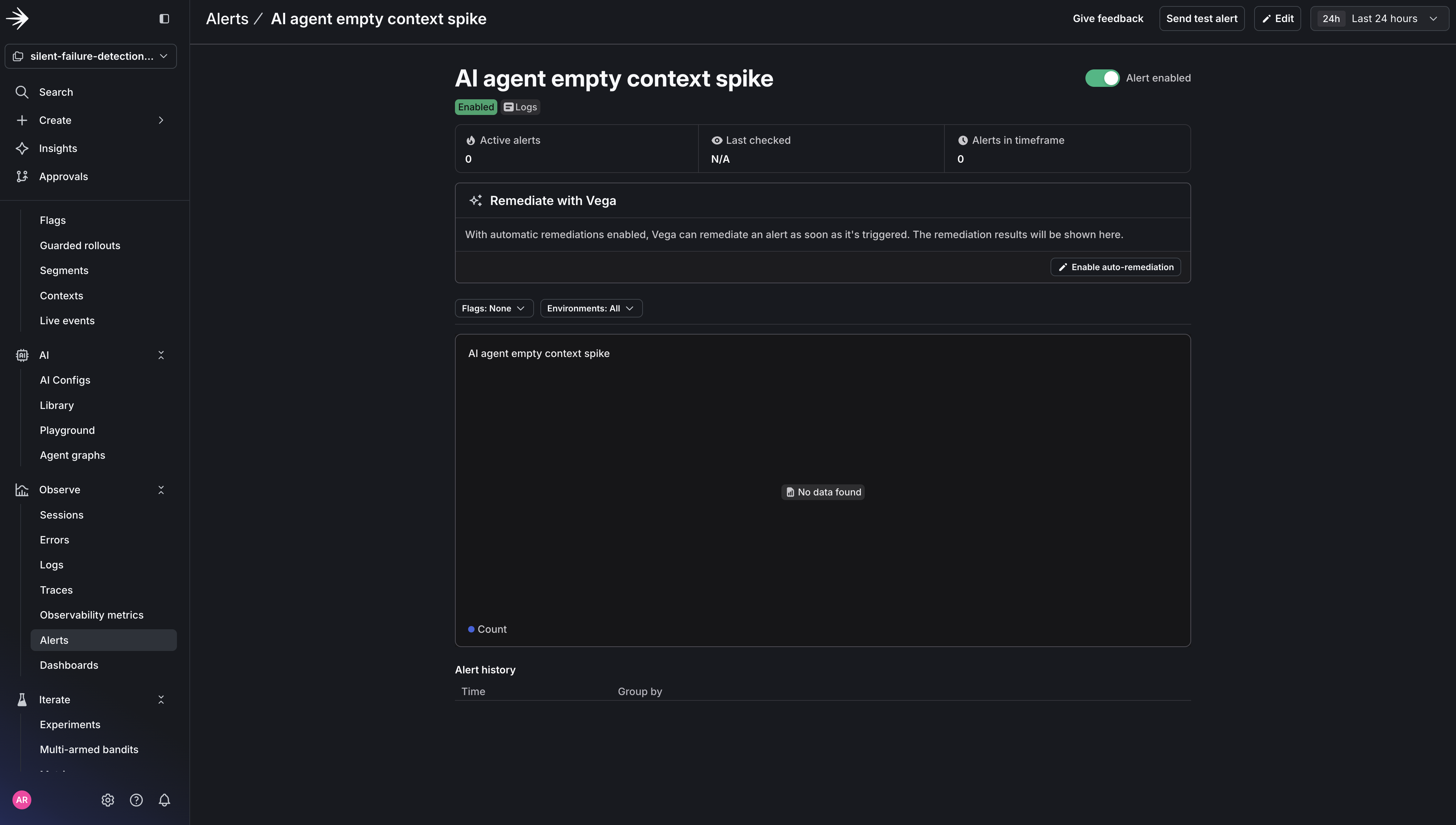Screen dimensions: 1456x825
Task: Open the notifications bell icon
Action: [x=164, y=800]
